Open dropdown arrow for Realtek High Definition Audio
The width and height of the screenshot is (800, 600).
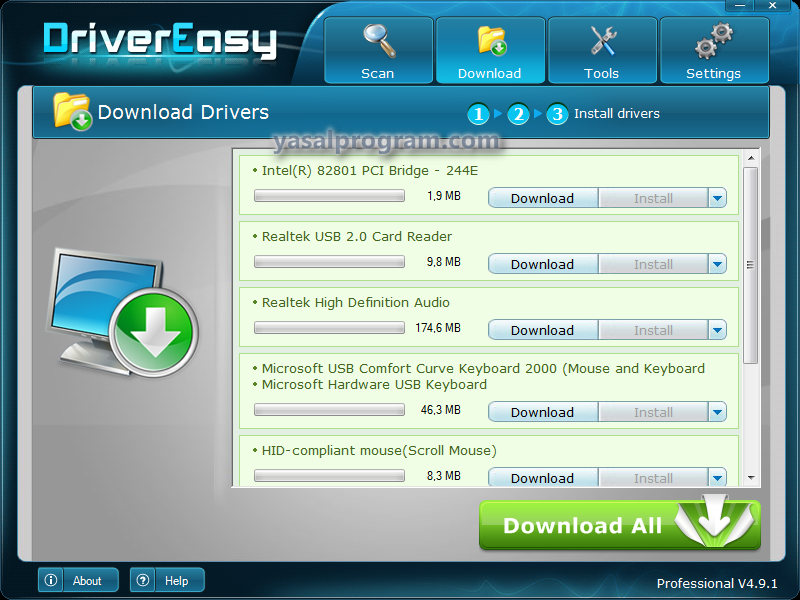coord(717,330)
